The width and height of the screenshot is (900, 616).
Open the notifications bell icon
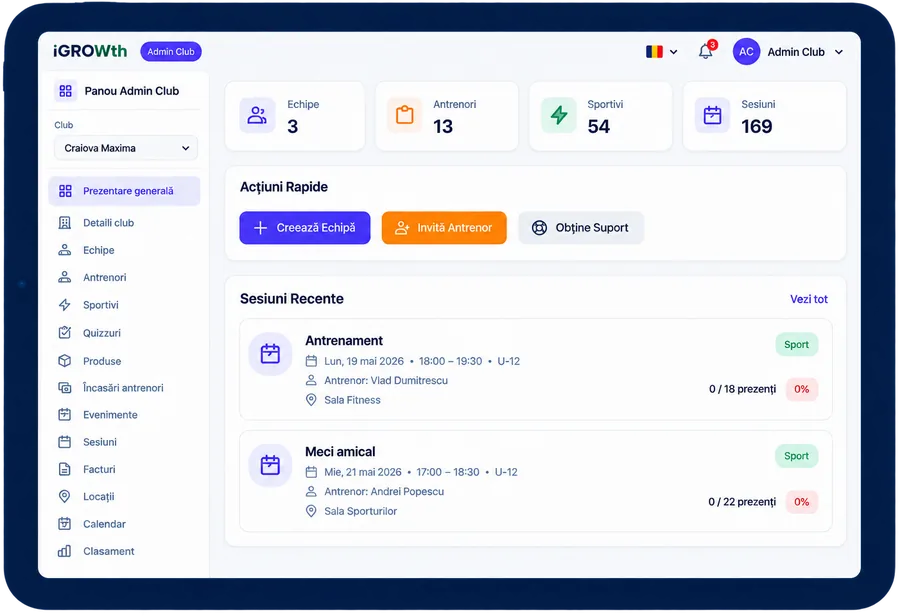tap(705, 52)
